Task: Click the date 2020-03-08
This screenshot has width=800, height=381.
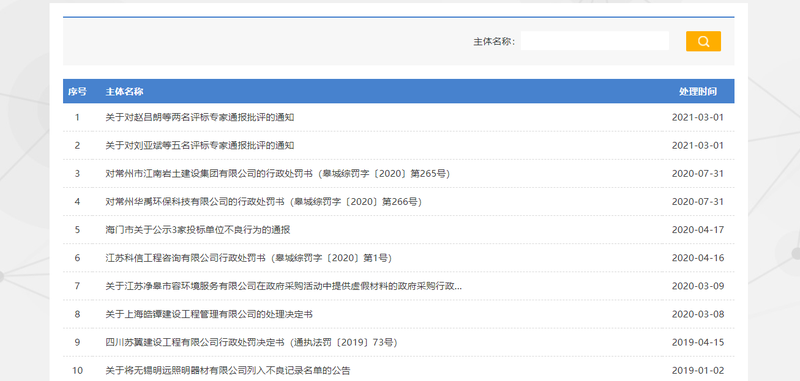Action: click(698, 314)
